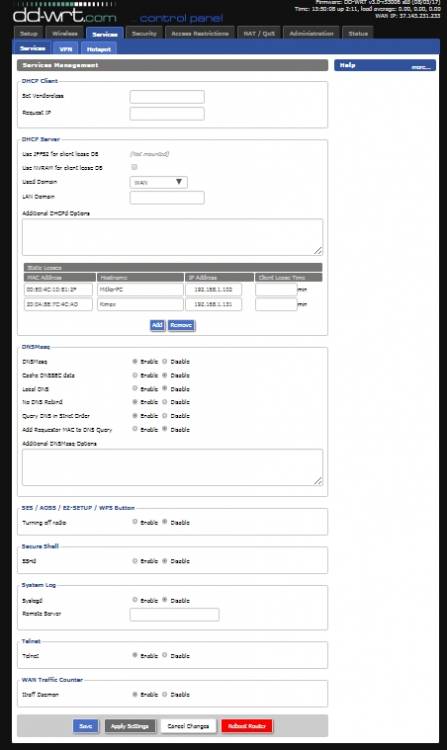The width and height of the screenshot is (447, 750).
Task: Click the second static lease hostname field
Action: click(x=140, y=304)
